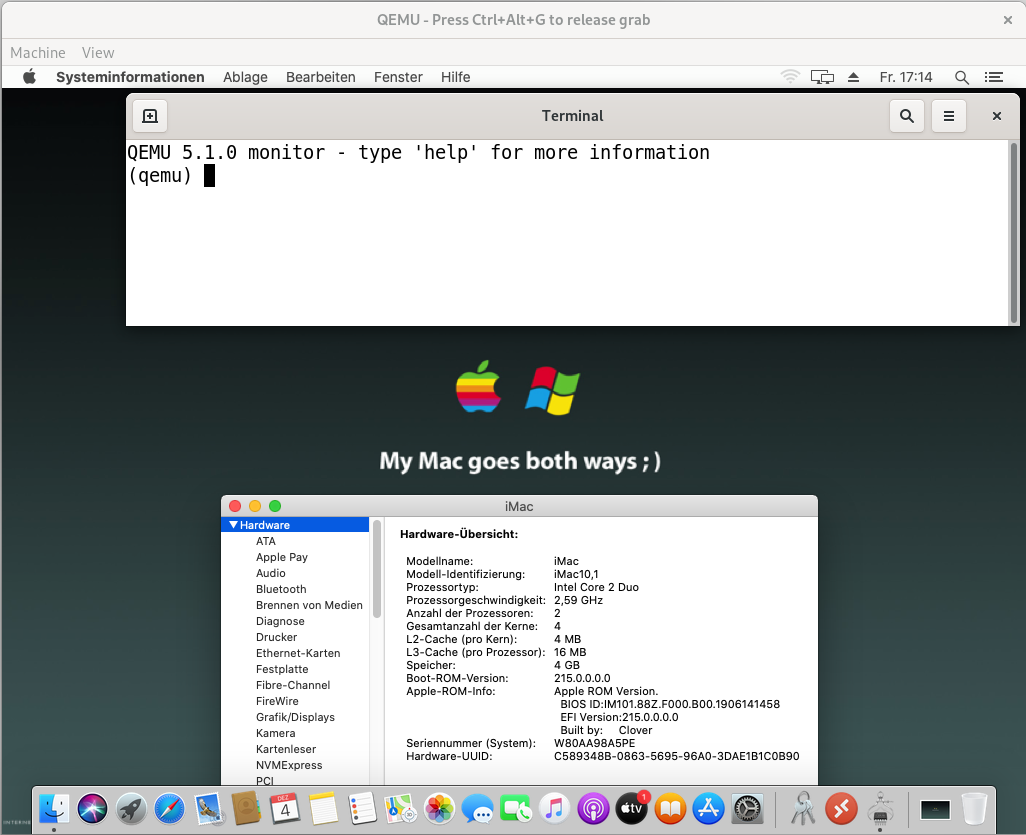This screenshot has width=1026, height=835.
Task: Click the new tab button in Terminal
Action: tap(150, 116)
